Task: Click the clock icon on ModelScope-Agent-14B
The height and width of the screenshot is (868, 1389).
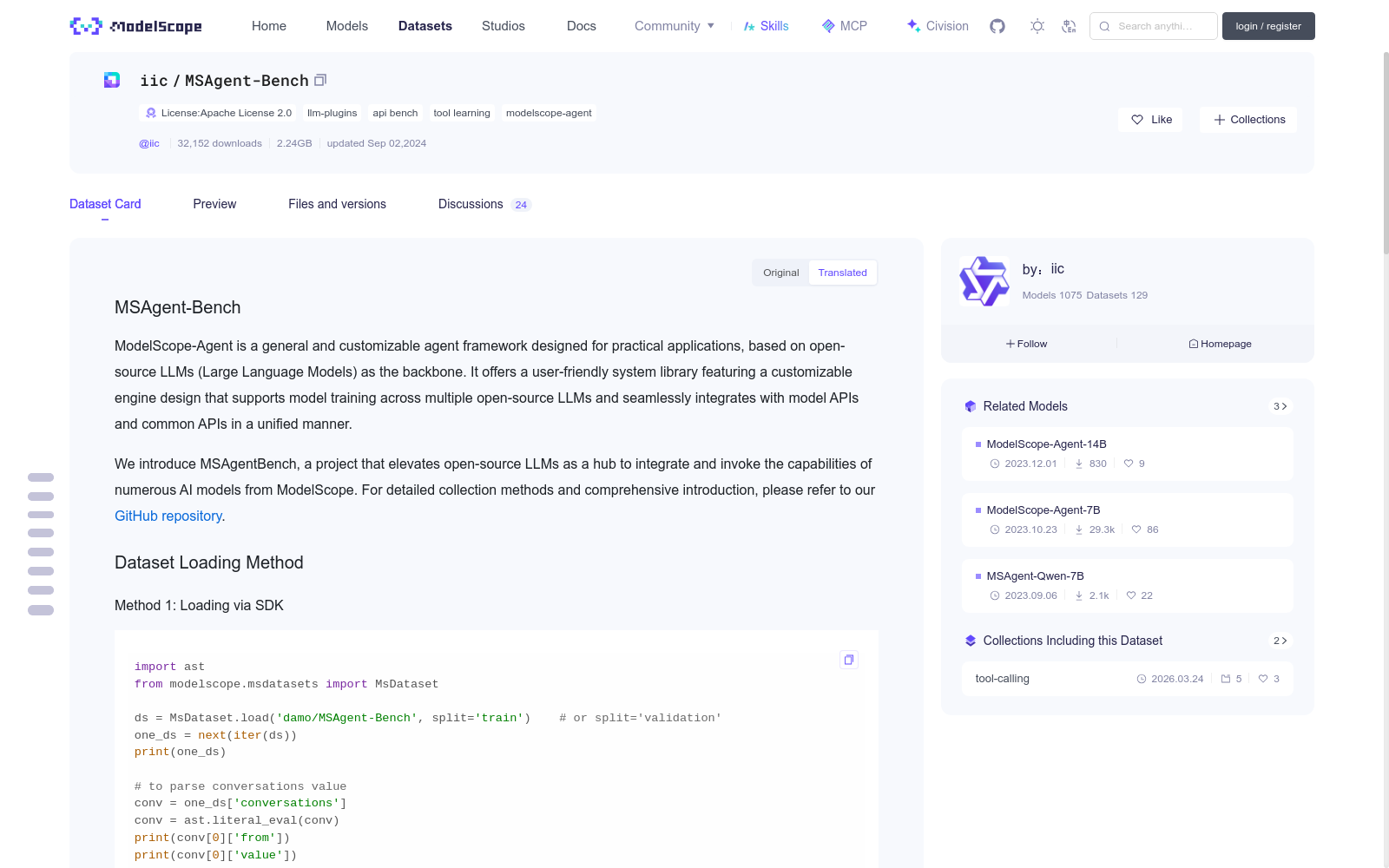Action: 995,464
